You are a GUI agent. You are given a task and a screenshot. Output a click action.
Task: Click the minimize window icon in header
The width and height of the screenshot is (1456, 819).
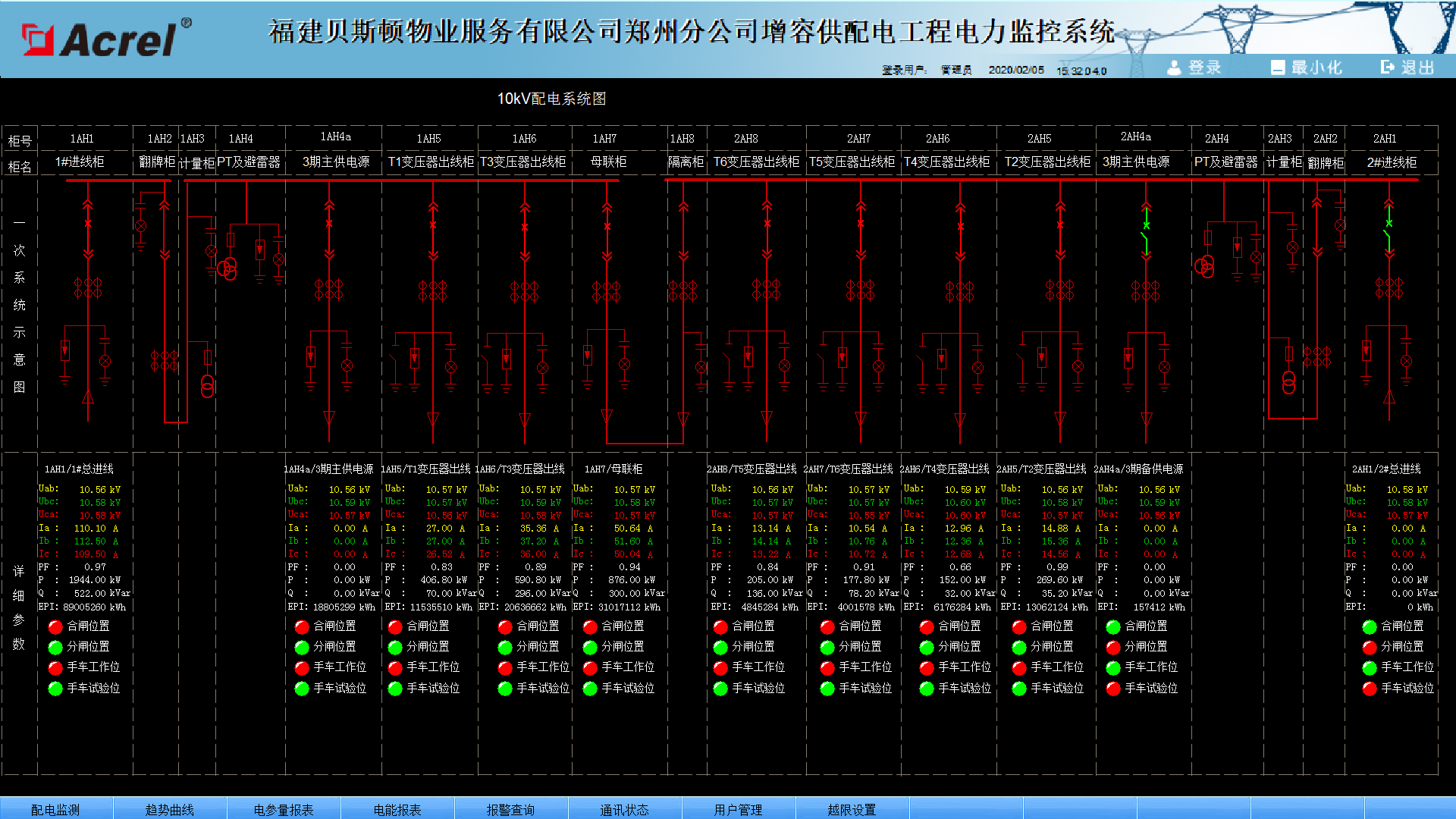1278,67
